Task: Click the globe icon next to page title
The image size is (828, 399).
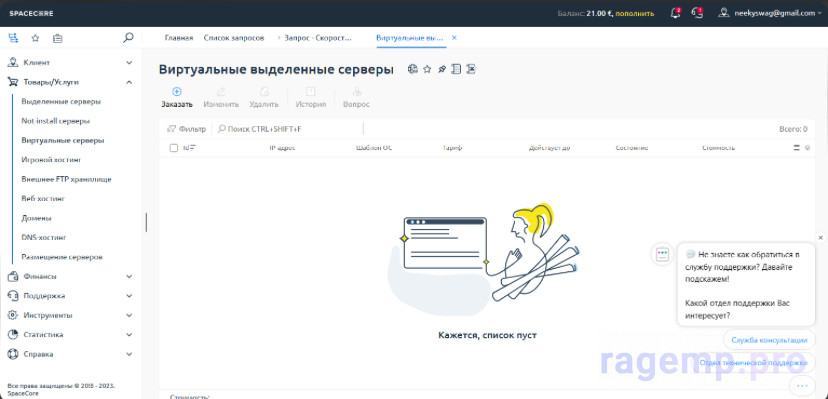Action: click(413, 69)
